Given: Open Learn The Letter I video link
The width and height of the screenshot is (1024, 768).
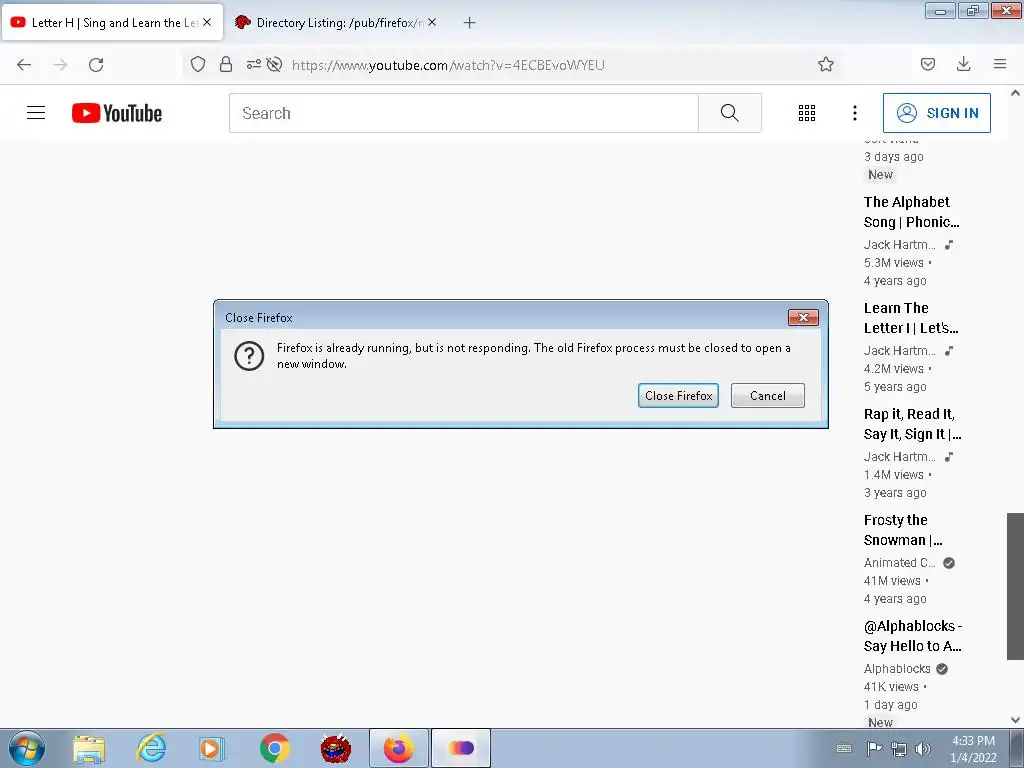Looking at the screenshot, I should click(910, 318).
